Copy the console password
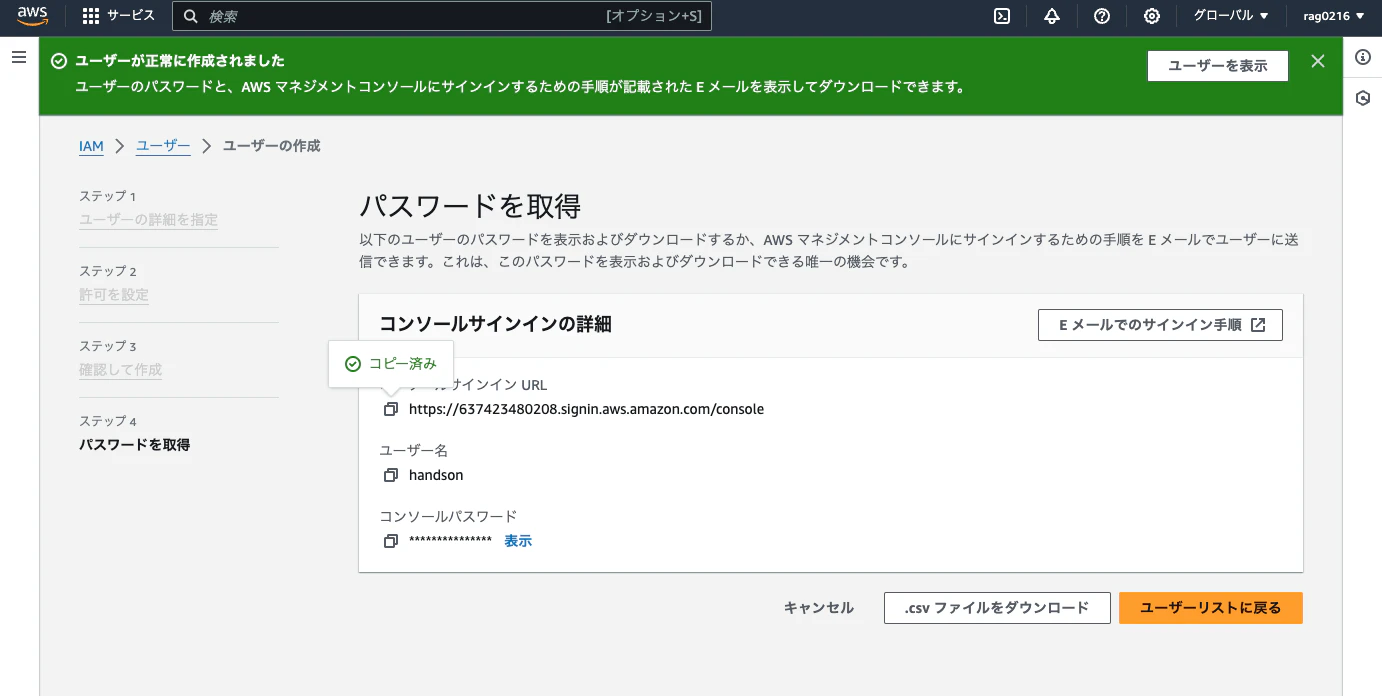This screenshot has height=696, width=1382. [391, 541]
